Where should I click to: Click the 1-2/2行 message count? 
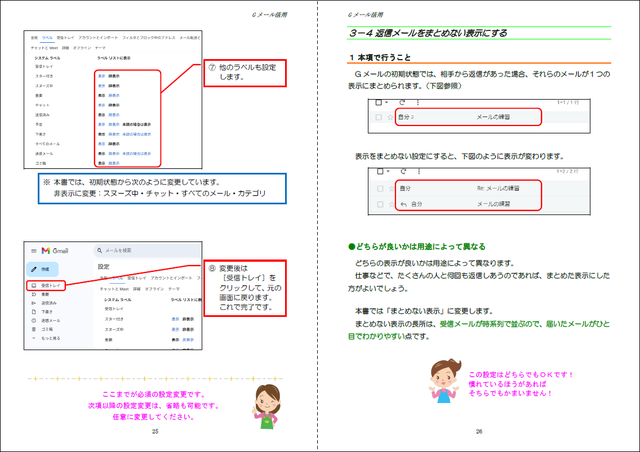[567, 171]
